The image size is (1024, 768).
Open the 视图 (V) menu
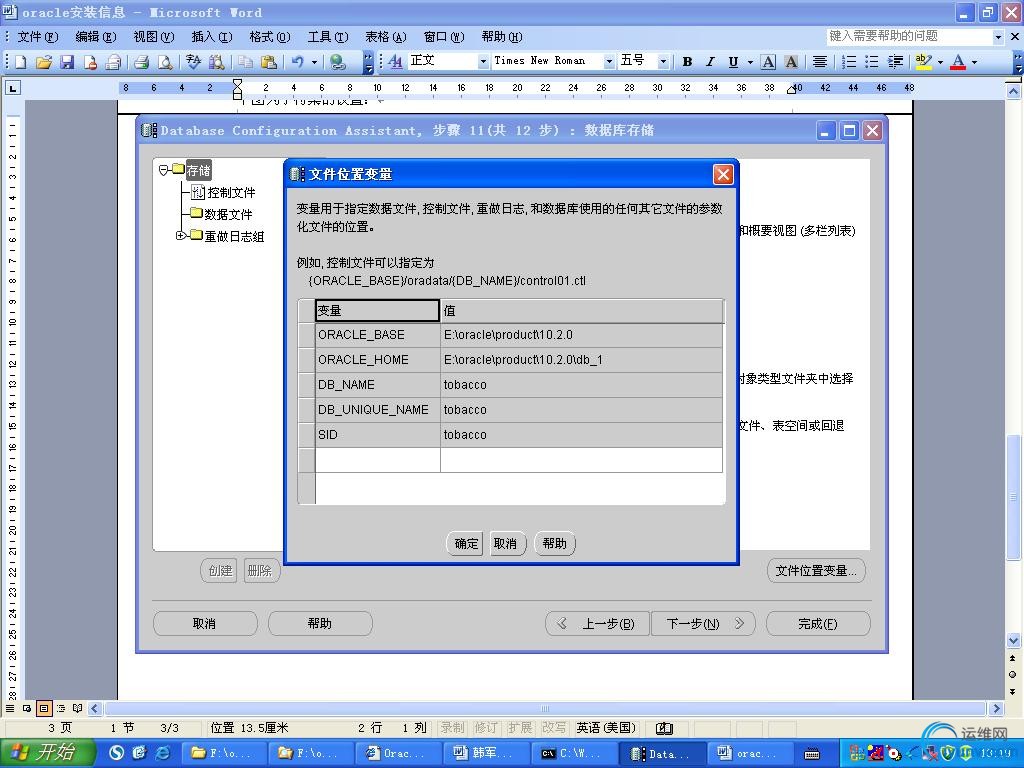[154, 37]
